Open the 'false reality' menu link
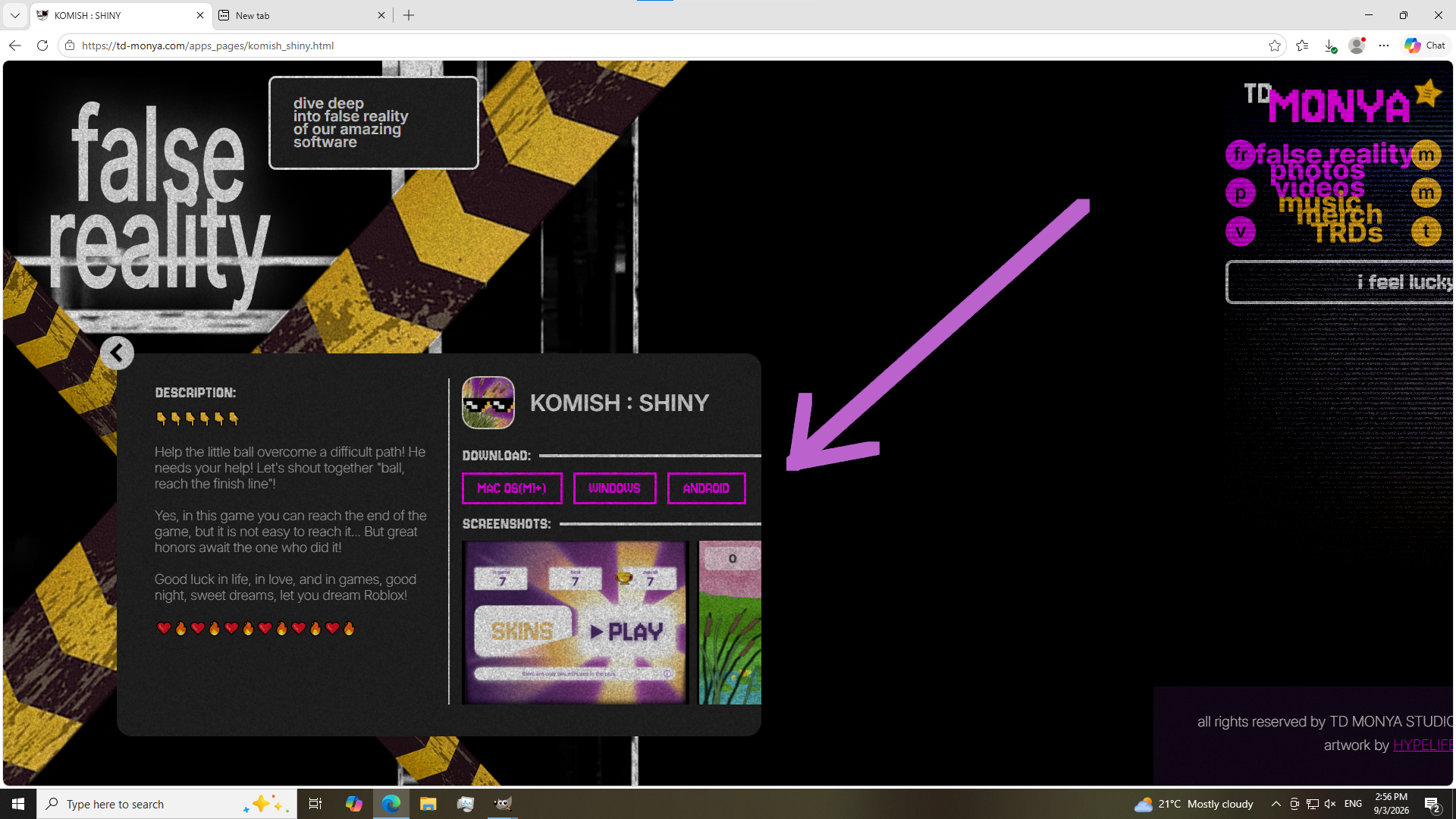Image resolution: width=1456 pixels, height=819 pixels. coord(1333,154)
